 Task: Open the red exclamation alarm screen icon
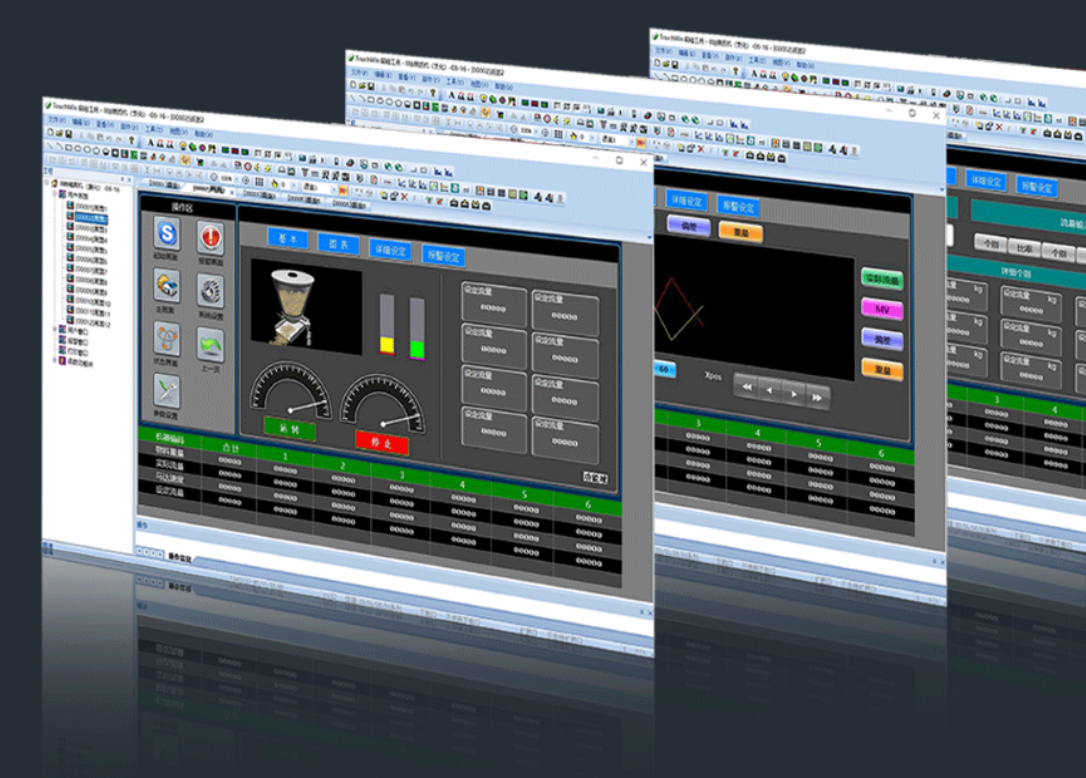point(210,239)
